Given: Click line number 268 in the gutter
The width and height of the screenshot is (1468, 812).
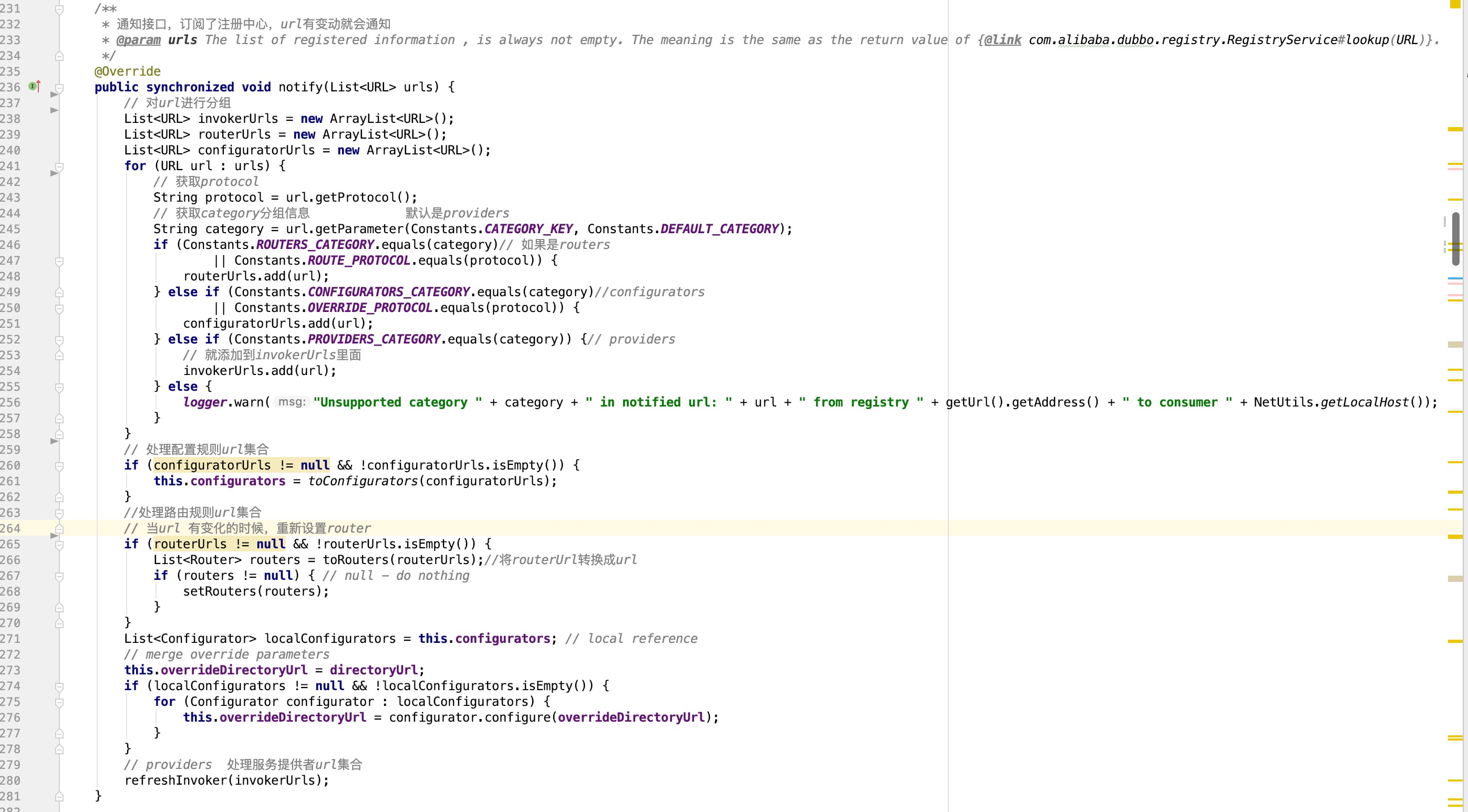Looking at the screenshot, I should pos(11,591).
